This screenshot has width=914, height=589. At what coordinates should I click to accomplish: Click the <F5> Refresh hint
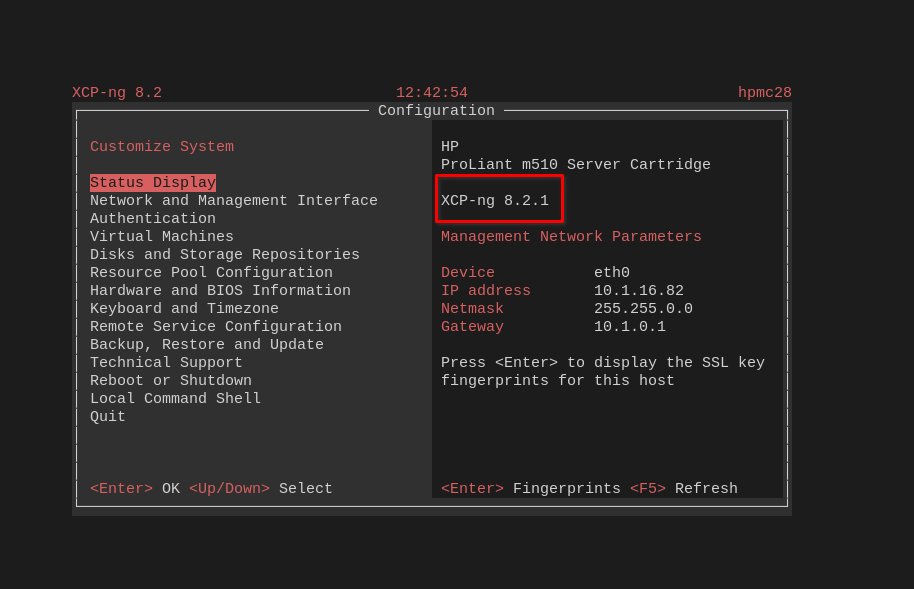click(684, 489)
